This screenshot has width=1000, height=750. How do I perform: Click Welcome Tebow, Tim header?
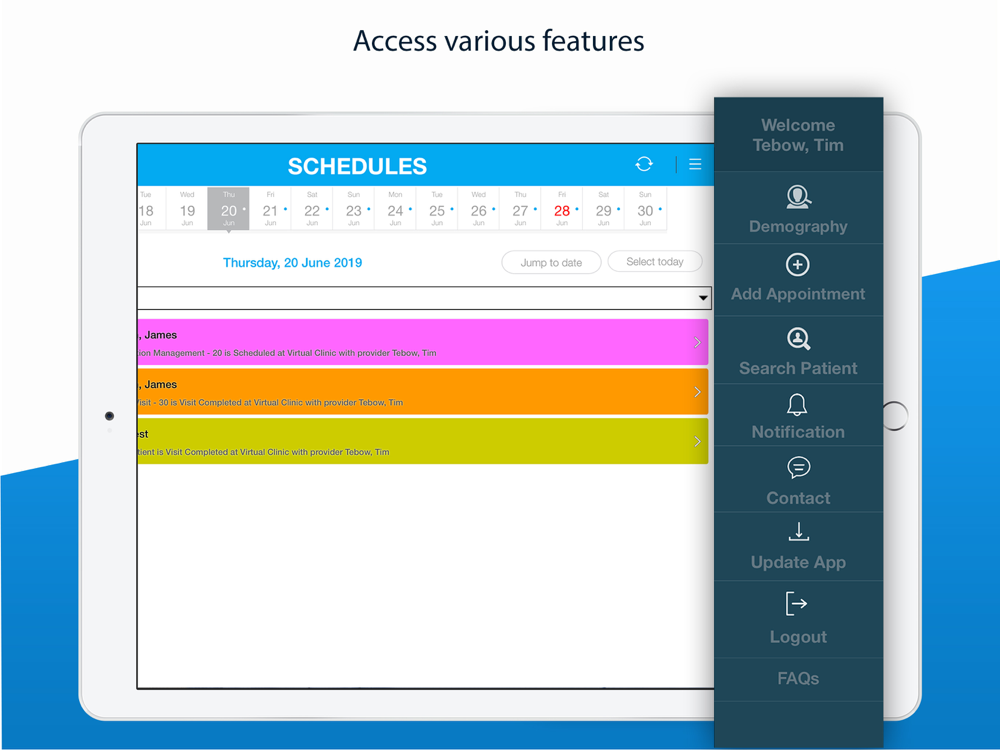point(798,135)
